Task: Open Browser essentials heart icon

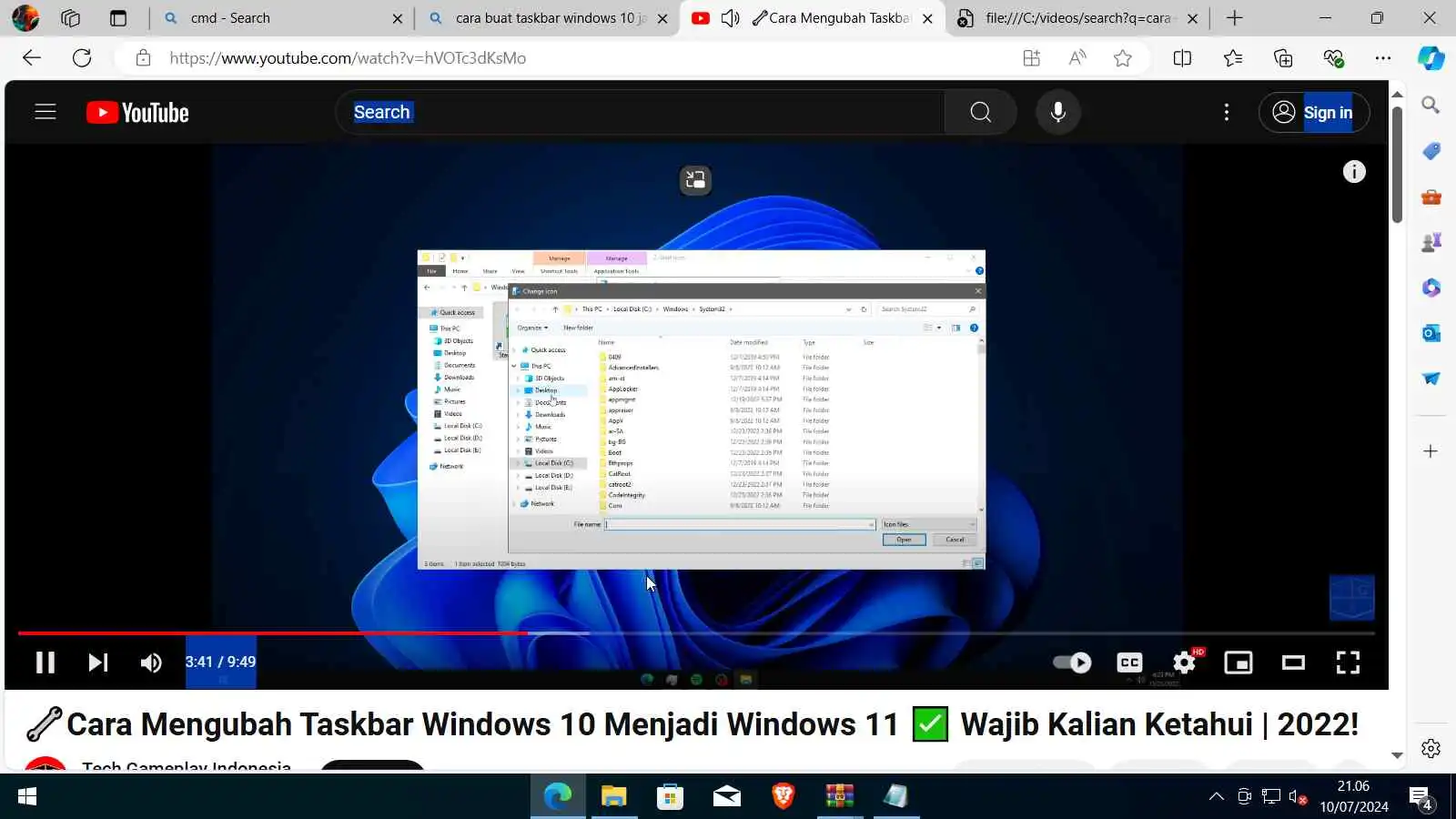Action: click(1334, 58)
